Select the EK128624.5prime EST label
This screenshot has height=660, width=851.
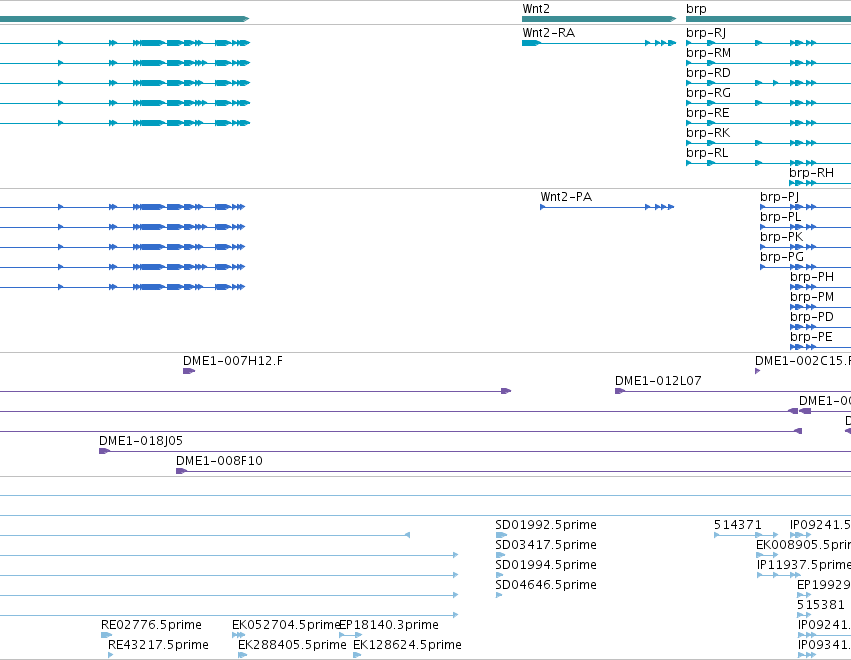[408, 645]
